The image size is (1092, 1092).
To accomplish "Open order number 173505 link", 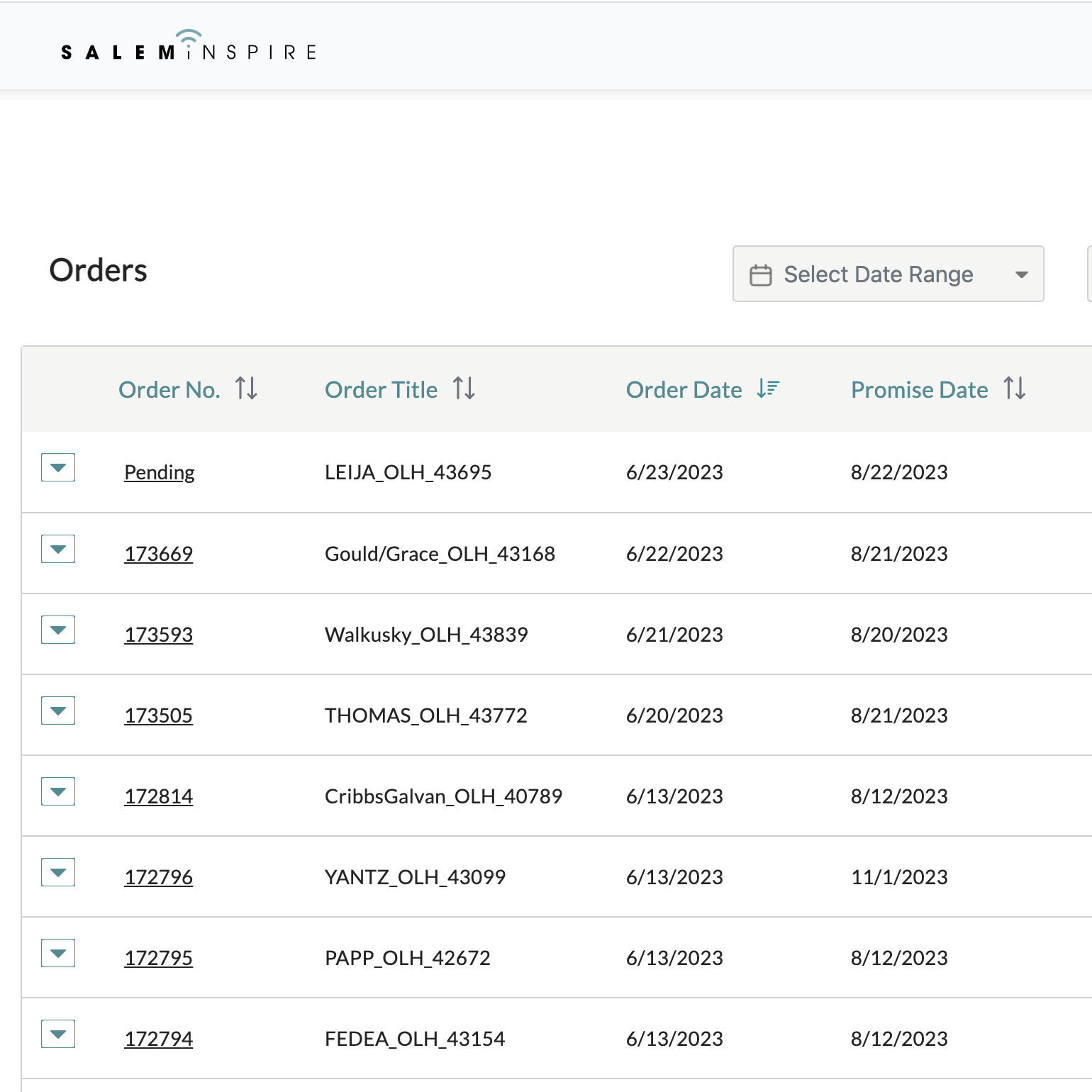I will 159,715.
